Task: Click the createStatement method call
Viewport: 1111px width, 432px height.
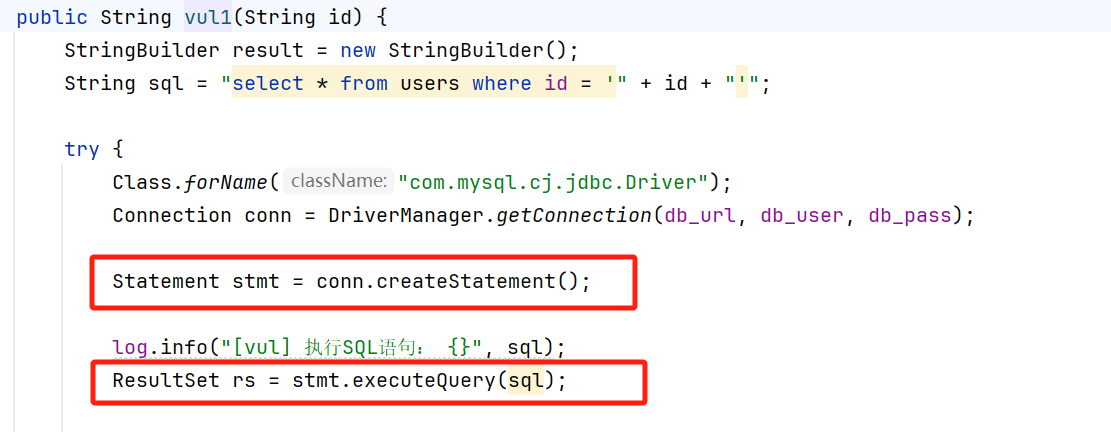Action: click(467, 281)
